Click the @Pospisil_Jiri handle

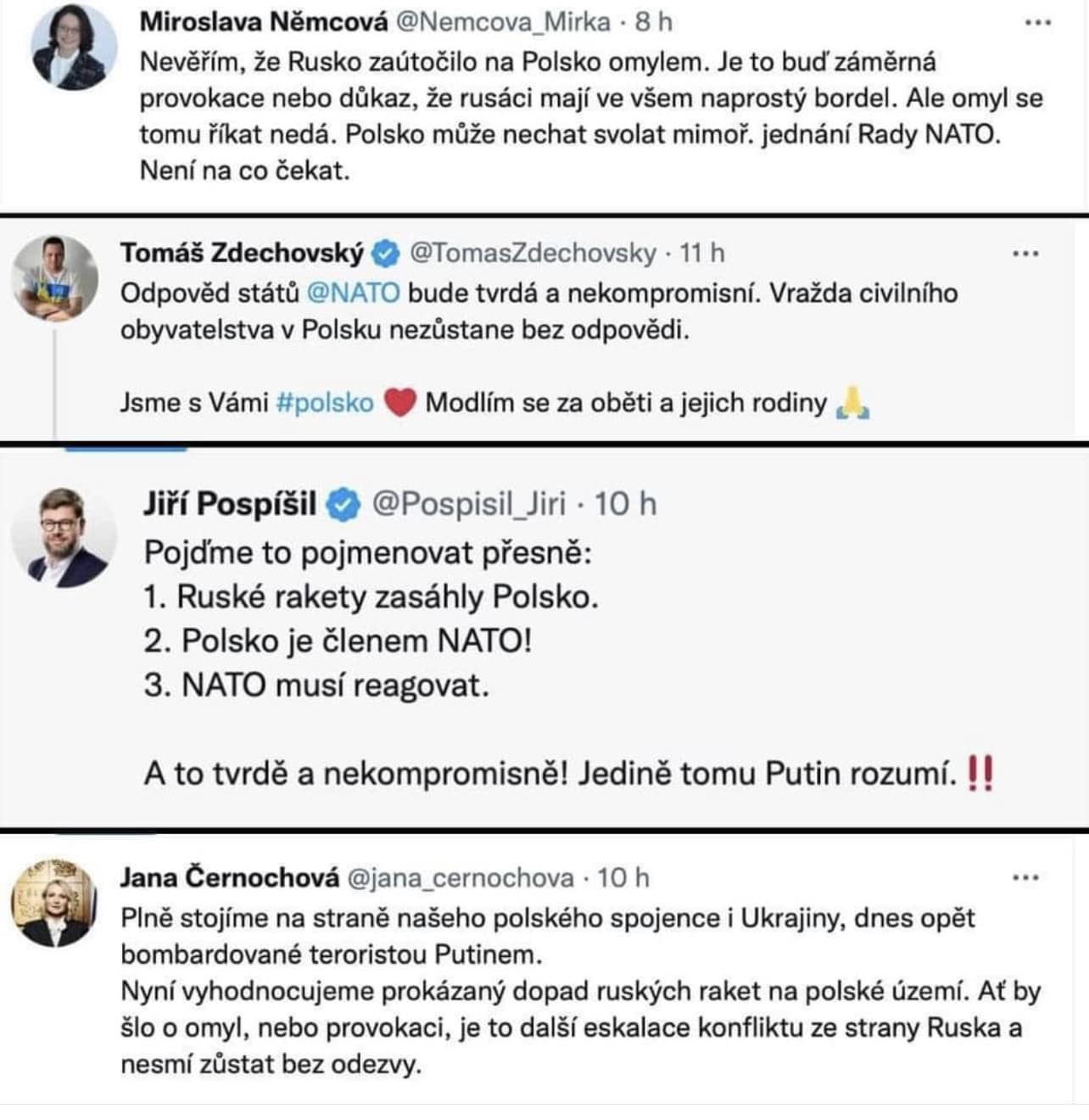(469, 504)
